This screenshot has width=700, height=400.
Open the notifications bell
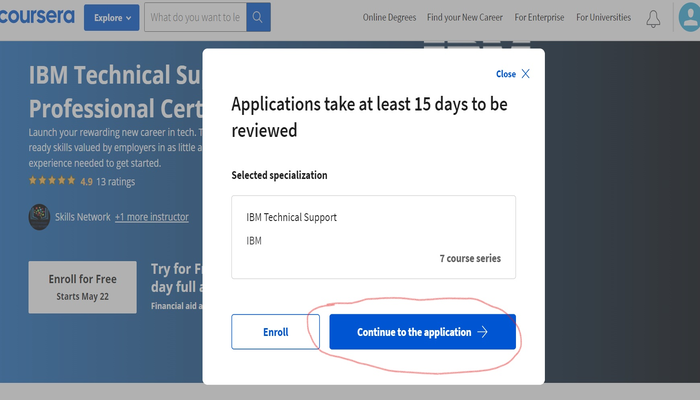[x=653, y=19]
